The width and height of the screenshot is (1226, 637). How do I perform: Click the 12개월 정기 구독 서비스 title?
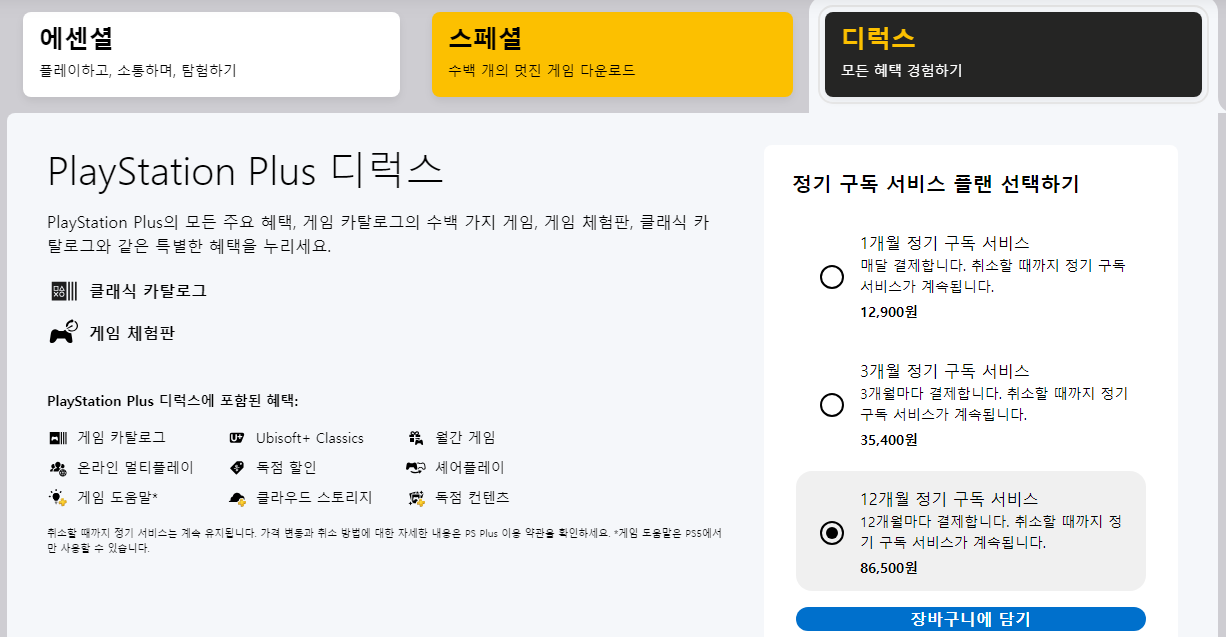click(949, 499)
